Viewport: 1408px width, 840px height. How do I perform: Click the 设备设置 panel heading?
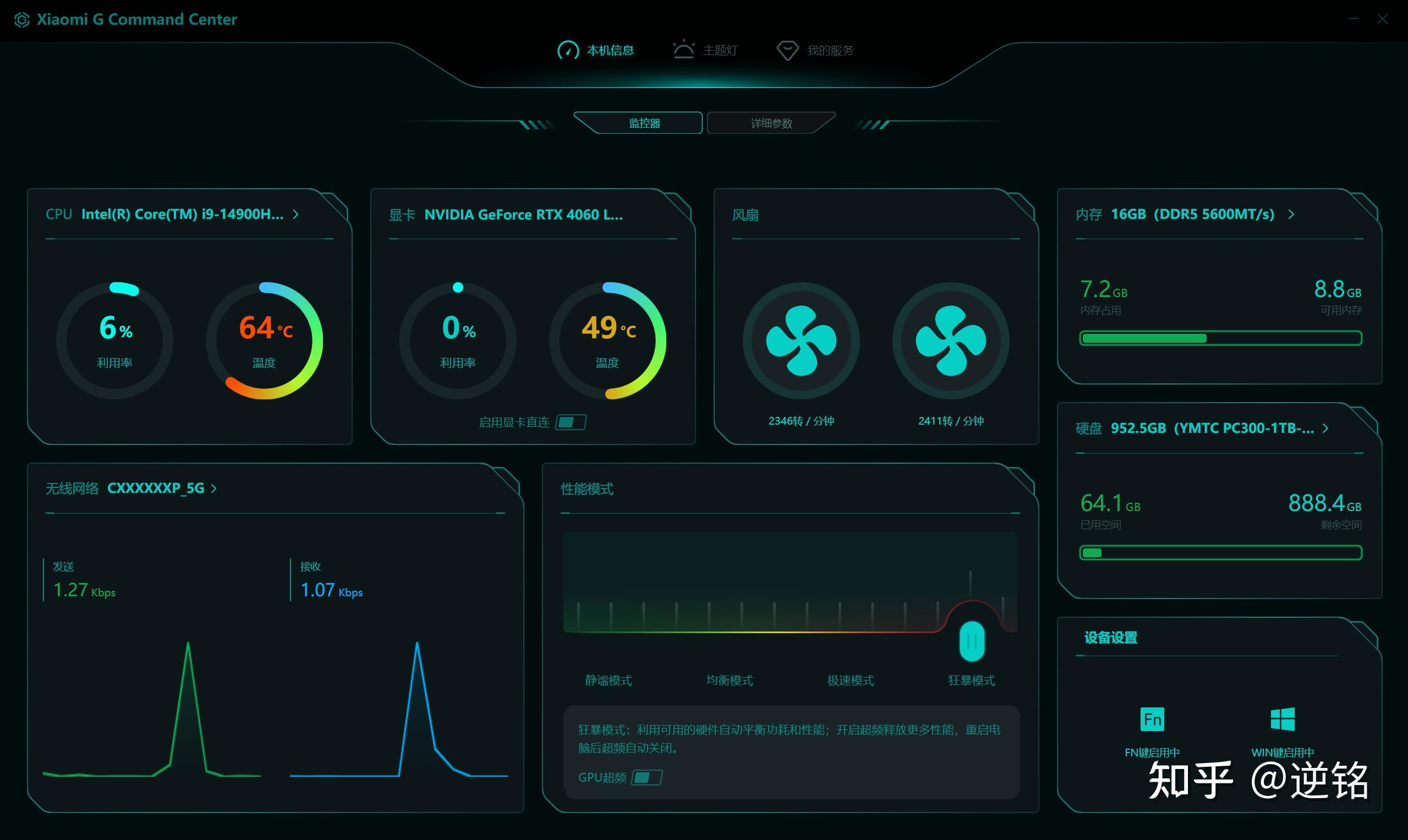(1111, 638)
